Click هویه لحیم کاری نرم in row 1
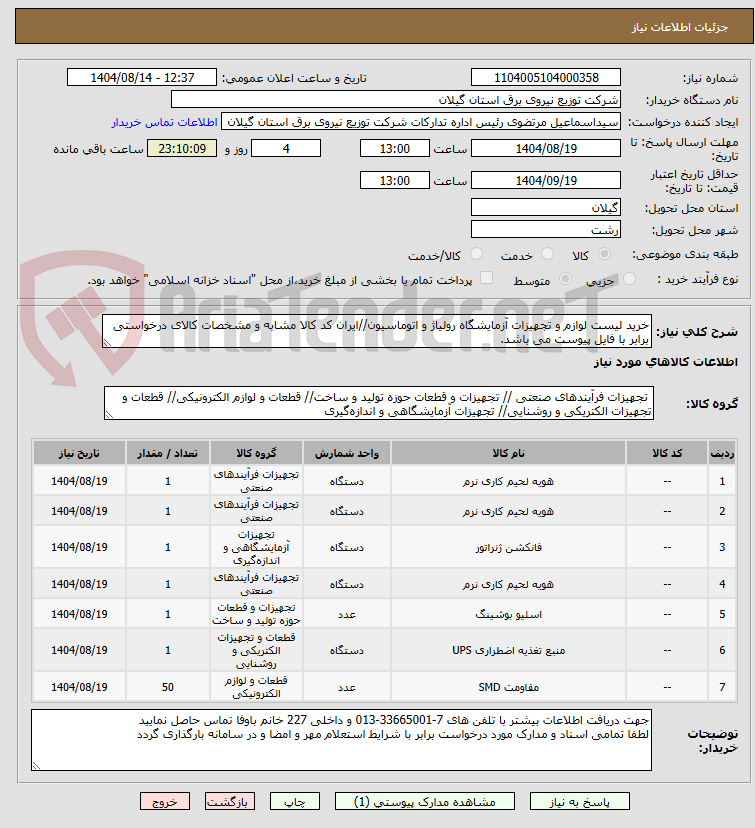This screenshot has height=828, width=755. click(508, 481)
